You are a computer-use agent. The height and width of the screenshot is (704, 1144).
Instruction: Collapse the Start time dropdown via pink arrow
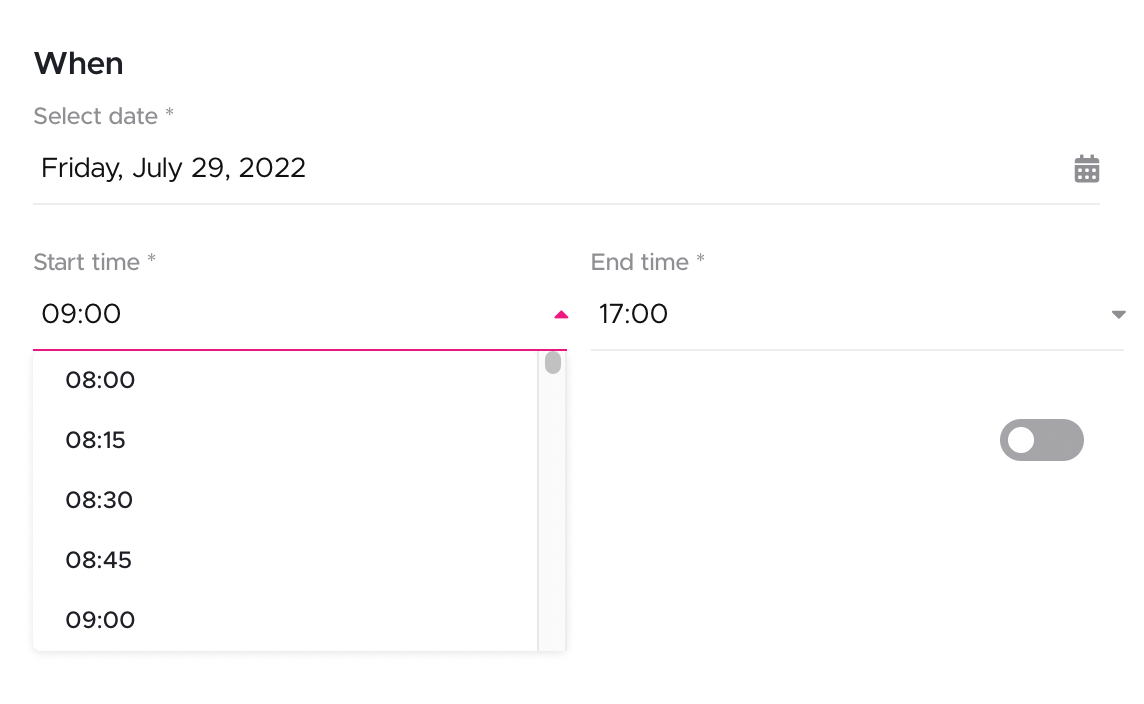click(560, 315)
